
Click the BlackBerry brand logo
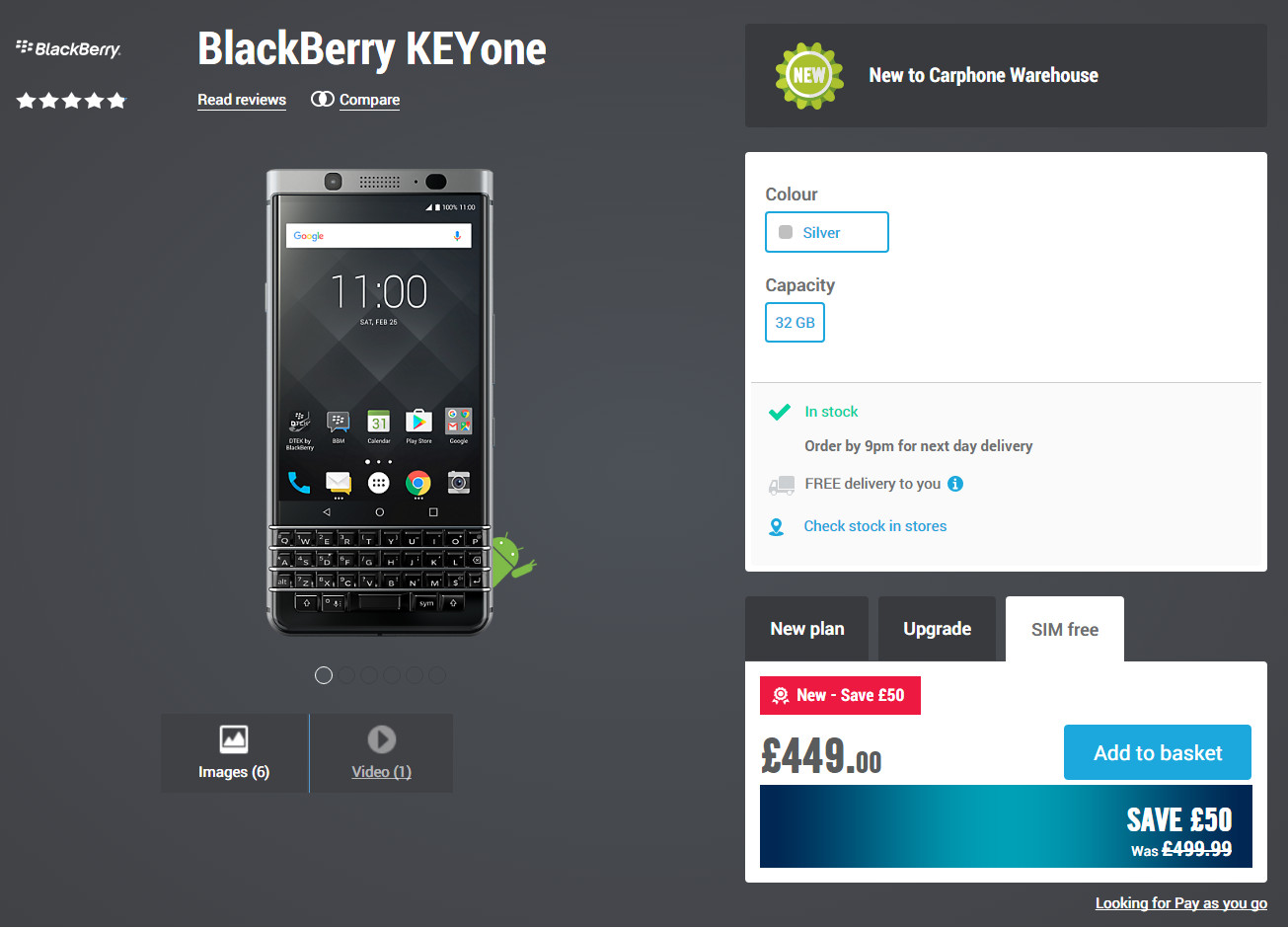(x=68, y=48)
